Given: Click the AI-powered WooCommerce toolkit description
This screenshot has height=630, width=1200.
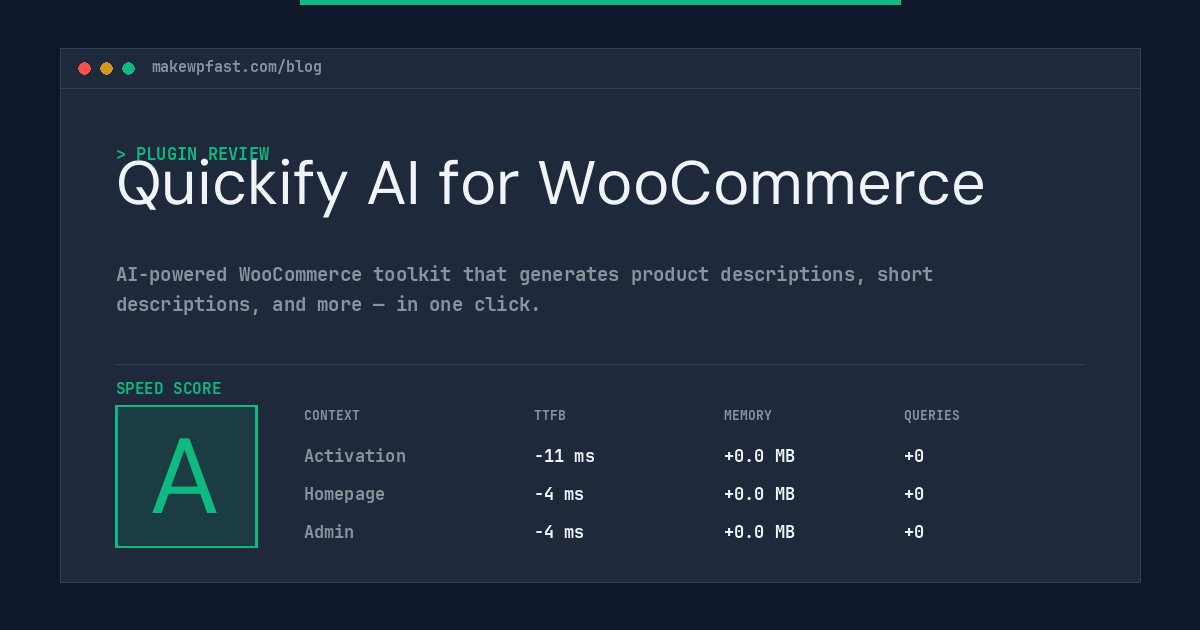Looking at the screenshot, I should (525, 289).
